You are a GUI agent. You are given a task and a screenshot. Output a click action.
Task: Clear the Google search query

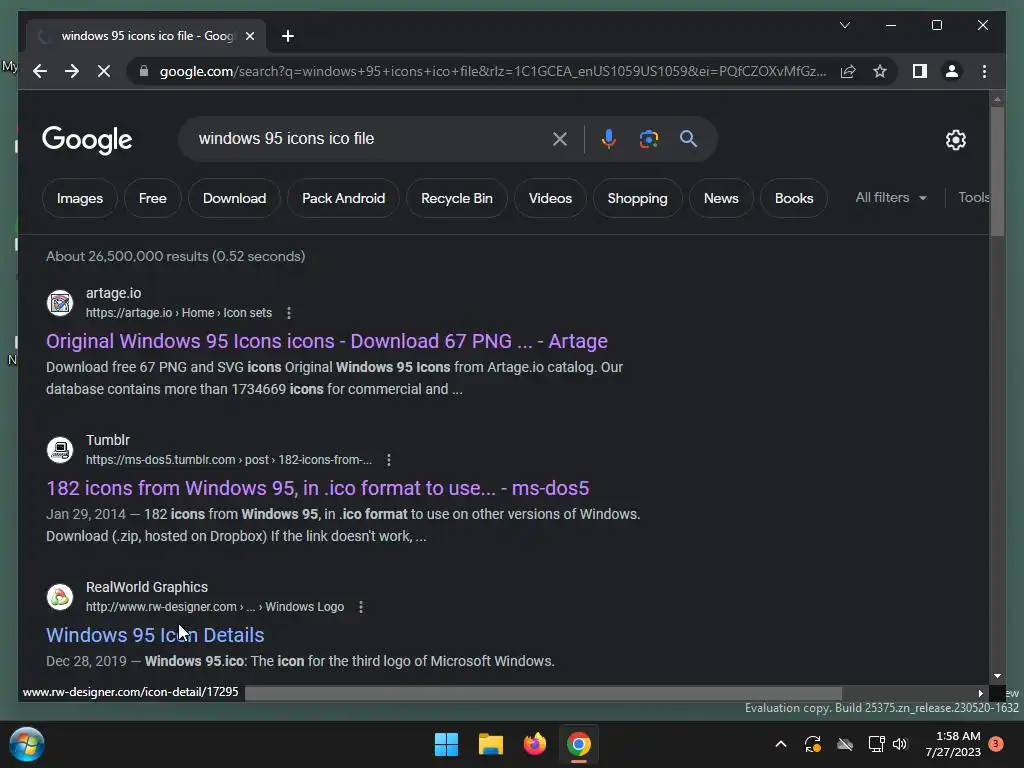coord(560,139)
